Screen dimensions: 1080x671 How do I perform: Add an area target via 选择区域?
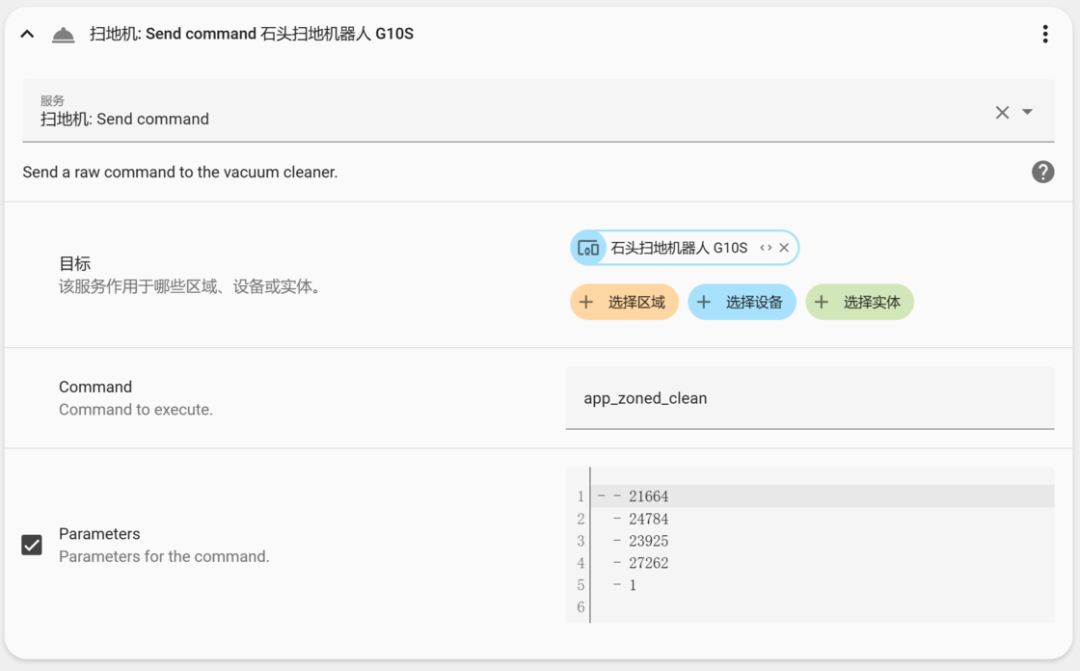(624, 302)
